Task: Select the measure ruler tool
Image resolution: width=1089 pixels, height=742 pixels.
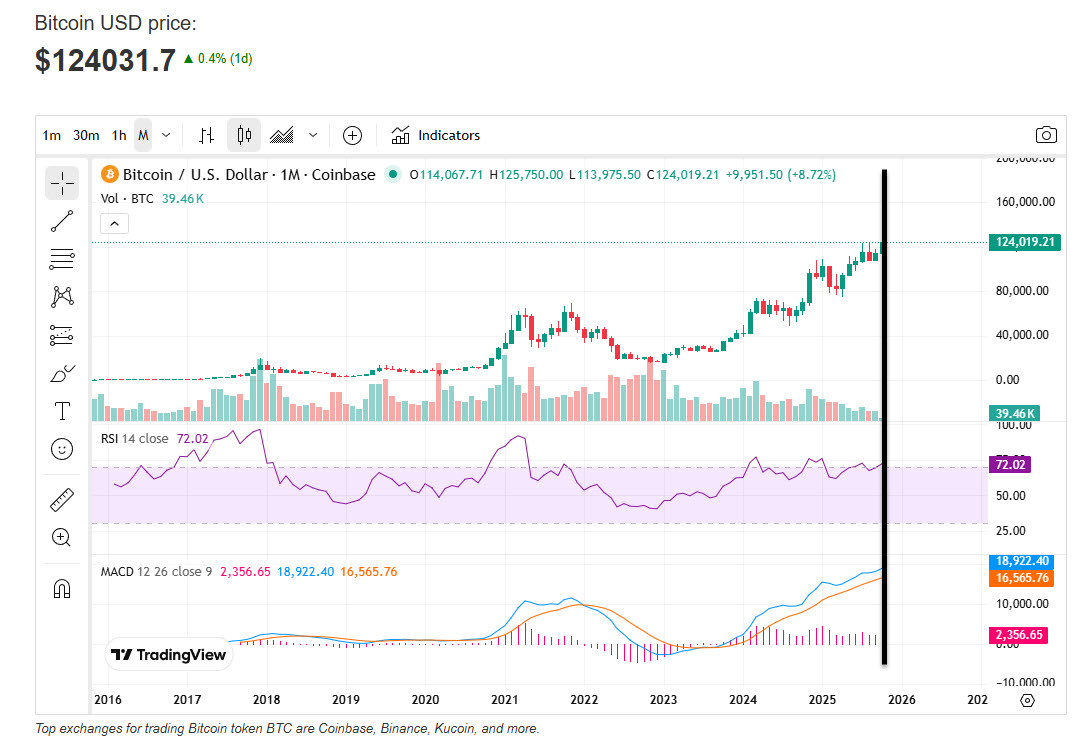Action: click(x=61, y=498)
